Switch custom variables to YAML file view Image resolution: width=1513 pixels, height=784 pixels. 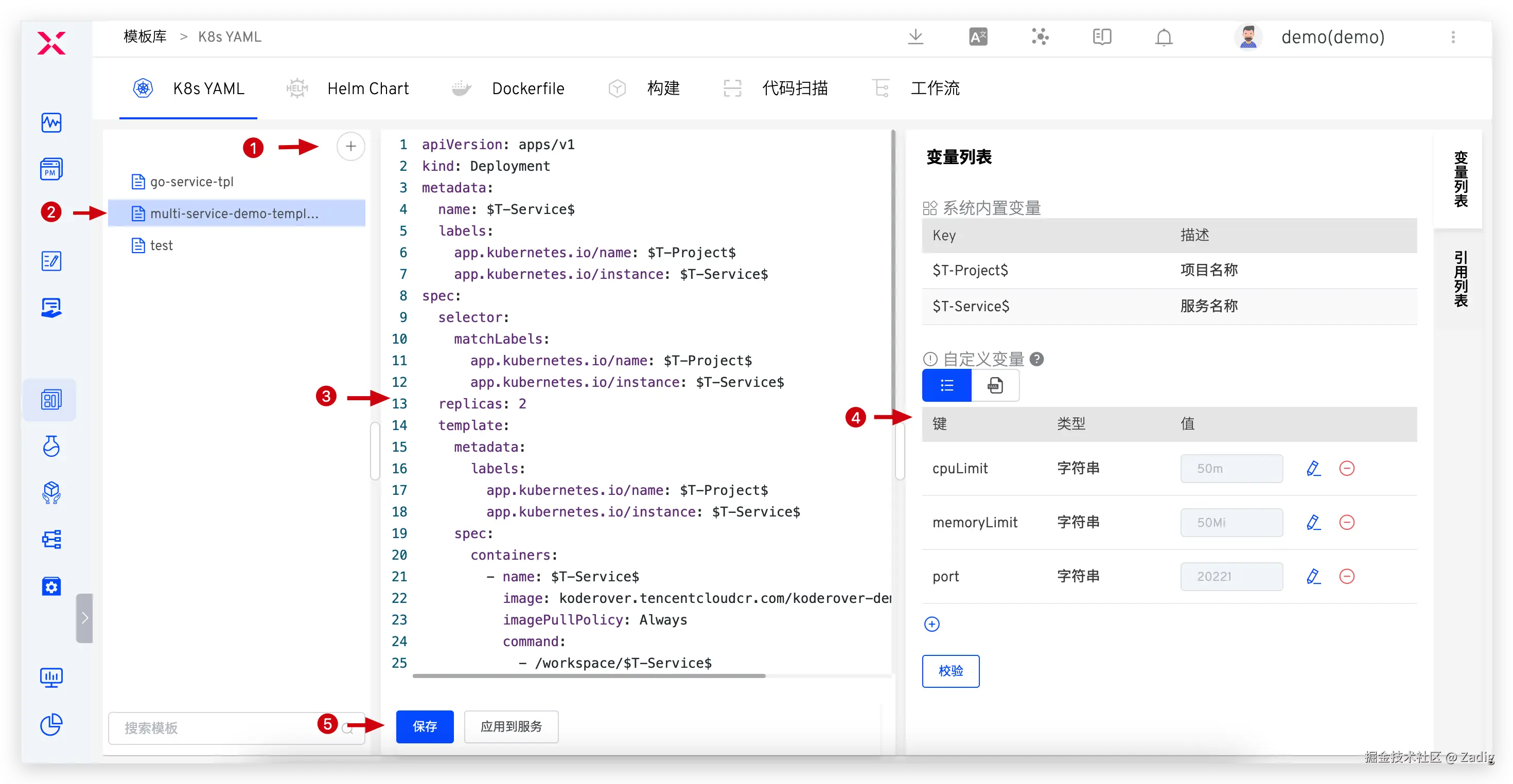tap(995, 385)
